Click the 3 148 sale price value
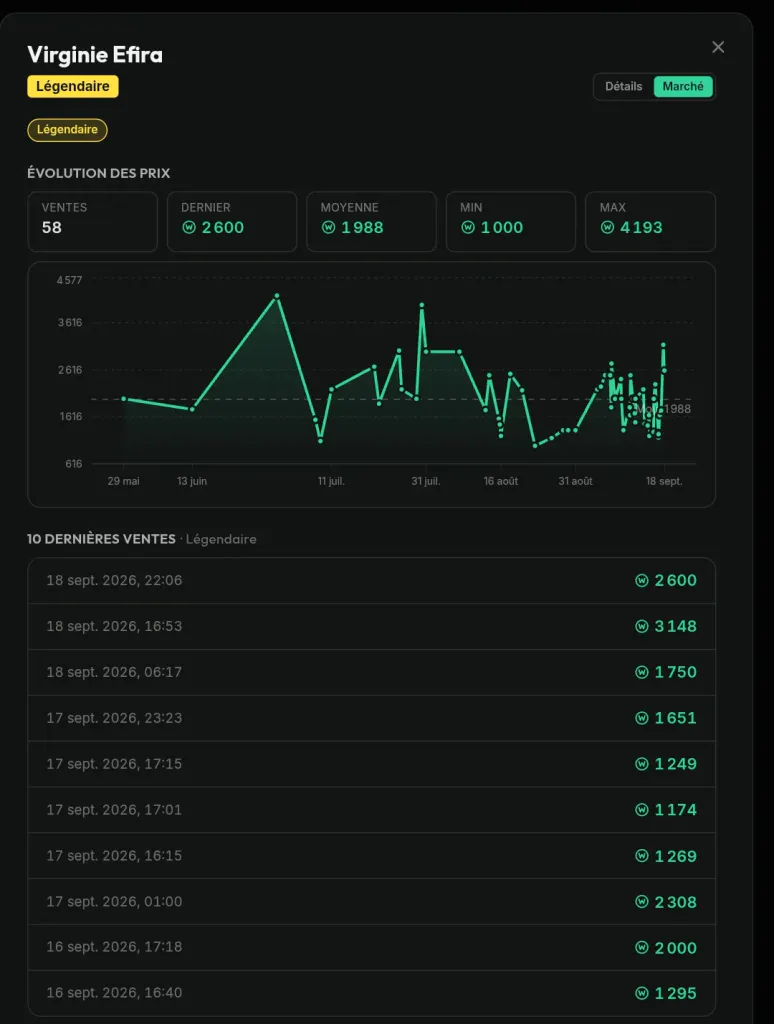This screenshot has height=1024, width=774. 675,626
